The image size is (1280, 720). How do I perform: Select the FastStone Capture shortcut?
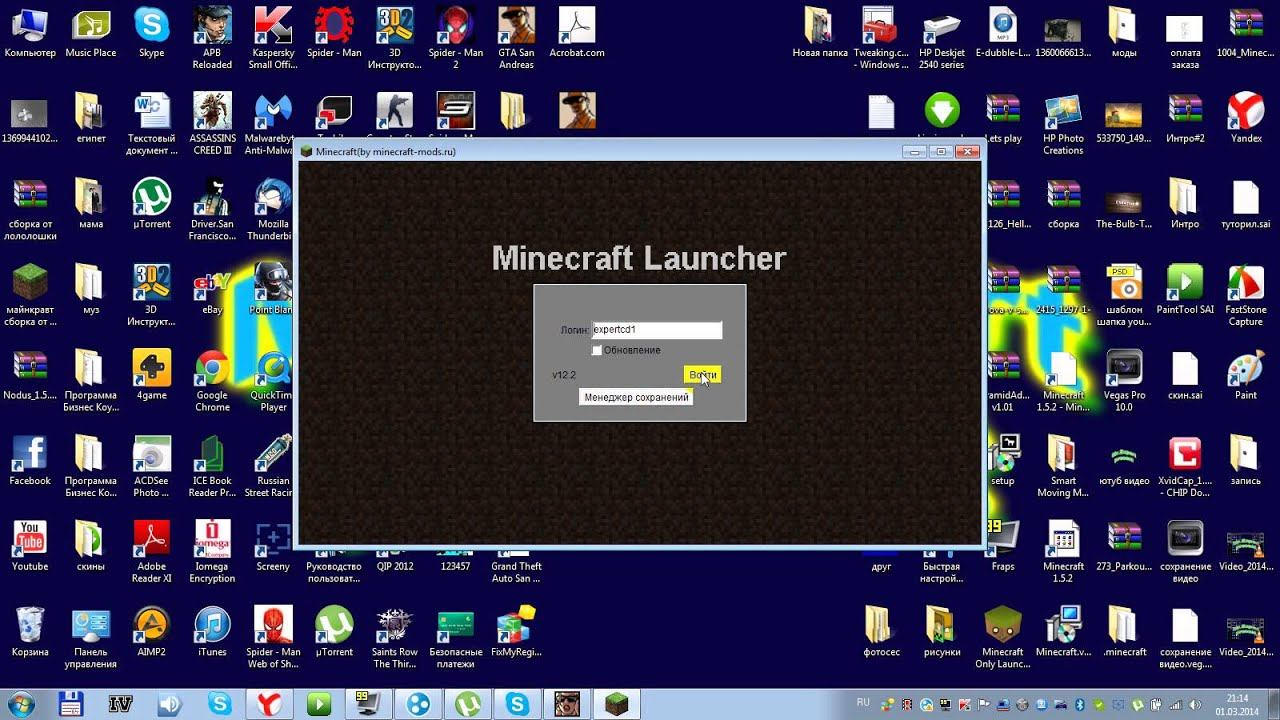pyautogui.click(x=1246, y=295)
